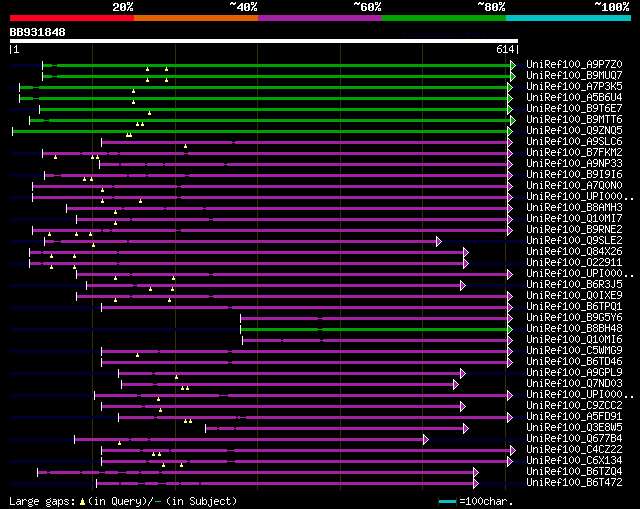The width and height of the screenshot is (640, 509).
Task: Open hit UniRef100_A9GPL9
Action: 574,373
